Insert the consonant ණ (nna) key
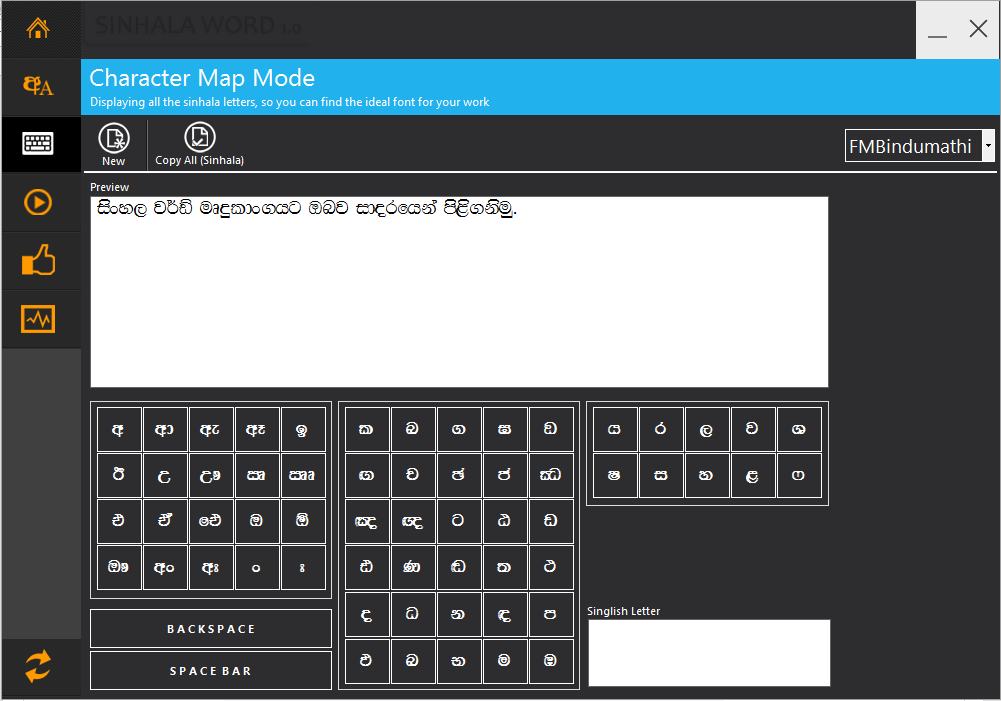This screenshot has width=1001, height=701. 413,567
